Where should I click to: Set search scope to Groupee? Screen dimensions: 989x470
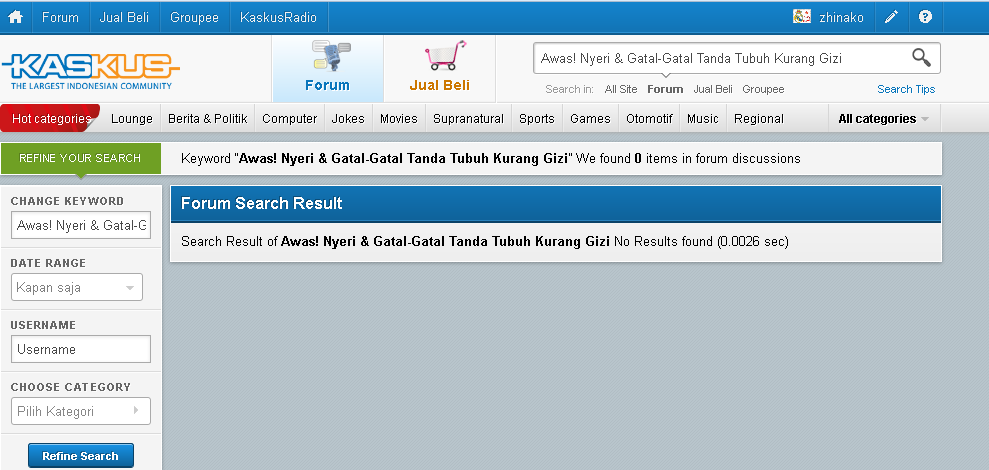pyautogui.click(x=763, y=89)
